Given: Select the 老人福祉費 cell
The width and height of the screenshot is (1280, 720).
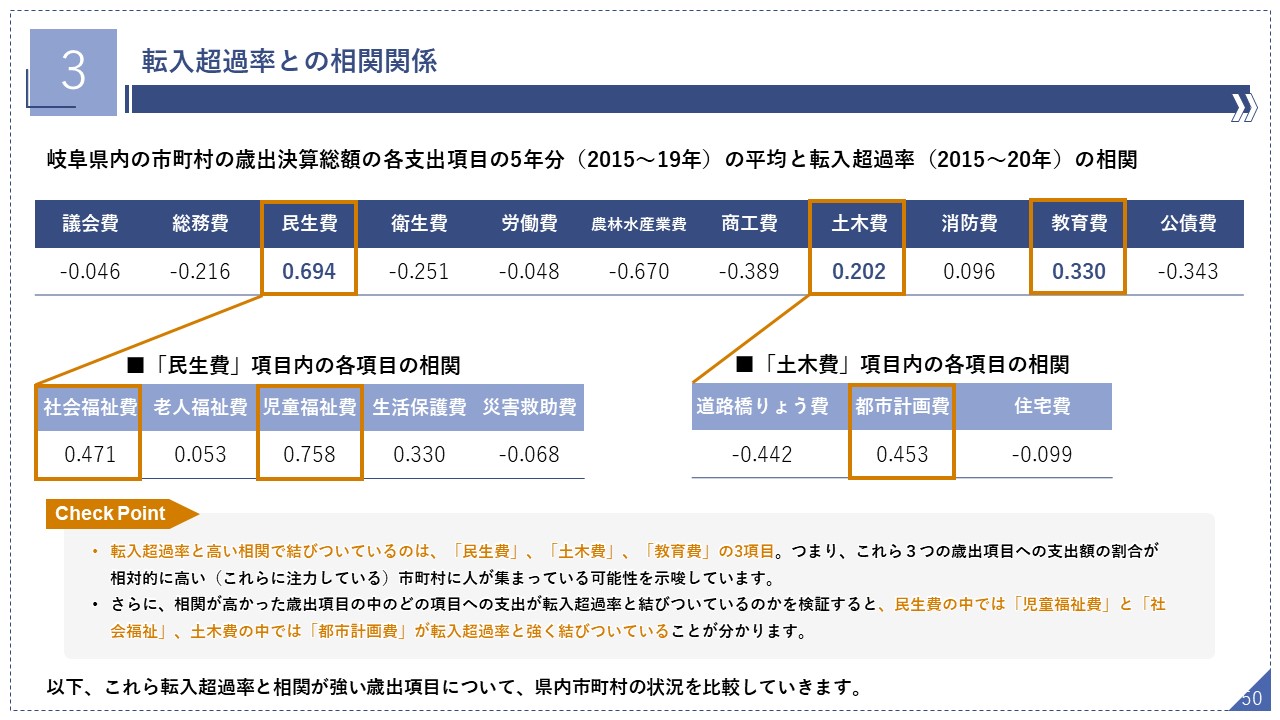Looking at the screenshot, I should pyautogui.click(x=200, y=408).
